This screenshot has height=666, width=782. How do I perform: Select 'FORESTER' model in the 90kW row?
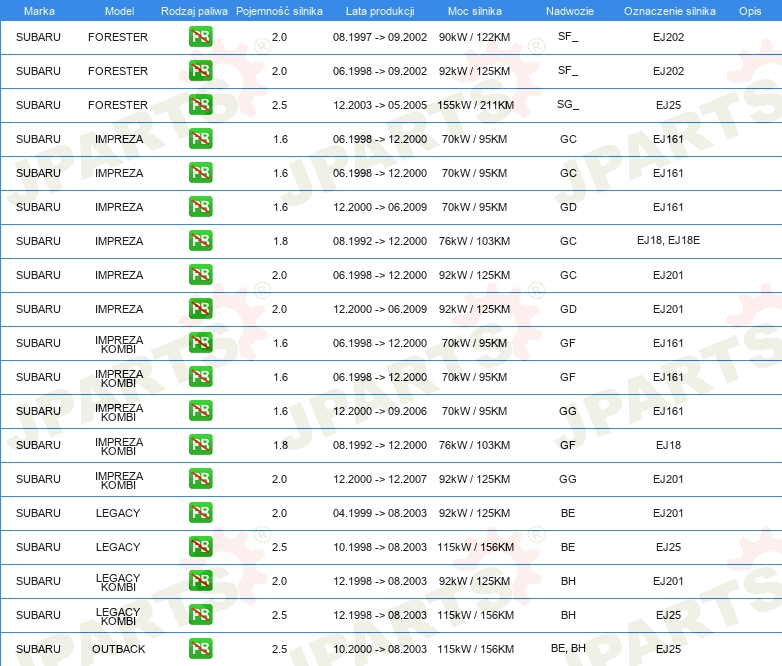[x=118, y=37]
